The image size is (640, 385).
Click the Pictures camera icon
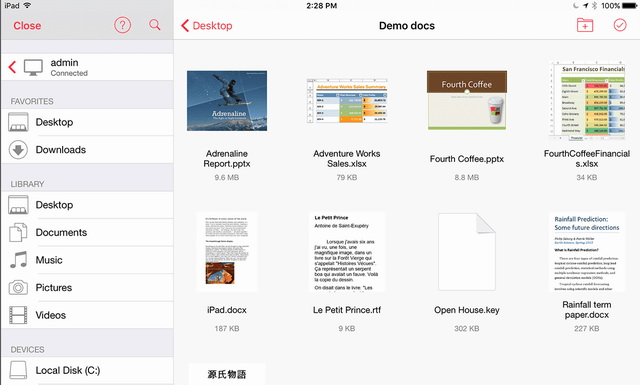(x=18, y=287)
